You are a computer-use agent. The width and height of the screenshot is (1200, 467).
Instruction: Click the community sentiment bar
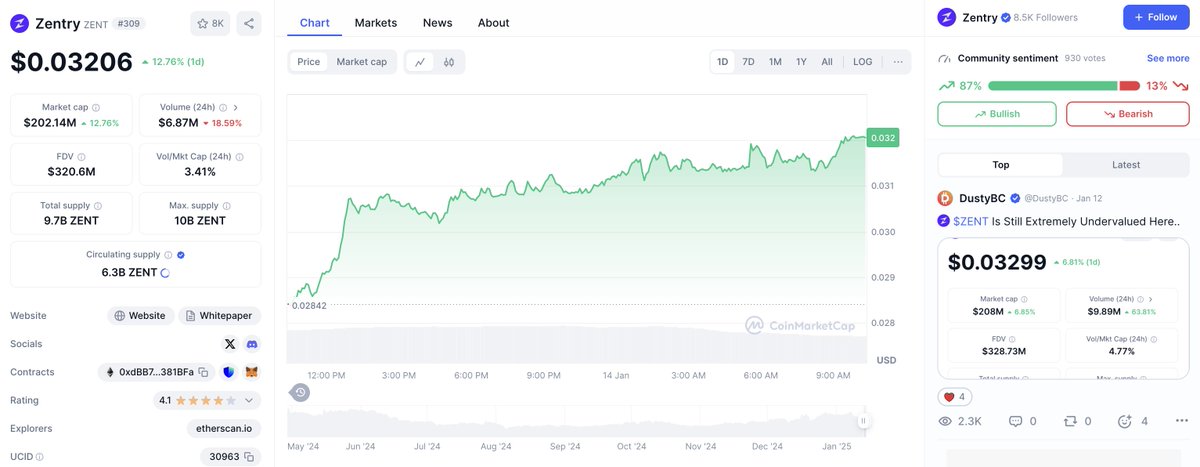[1063, 86]
